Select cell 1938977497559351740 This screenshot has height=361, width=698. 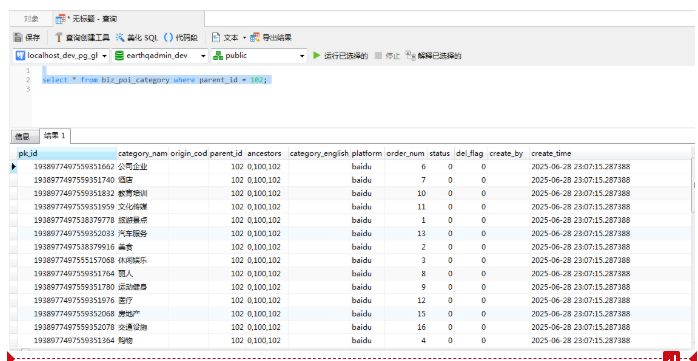click(67, 180)
